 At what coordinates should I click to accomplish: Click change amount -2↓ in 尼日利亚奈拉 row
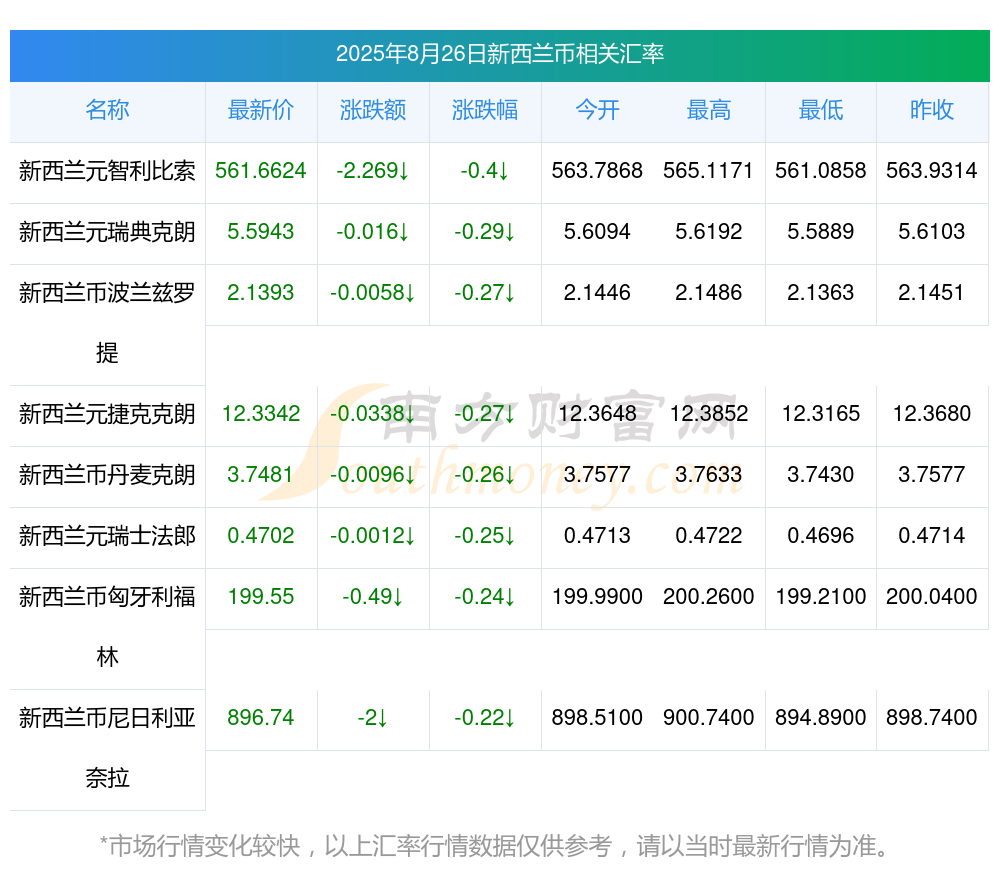(373, 718)
